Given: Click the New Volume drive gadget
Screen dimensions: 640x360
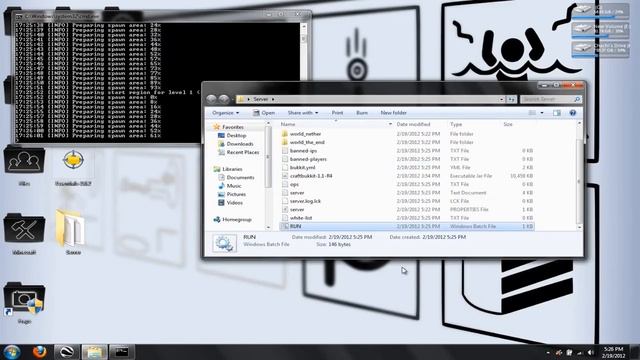Looking at the screenshot, I should (x=600, y=30).
